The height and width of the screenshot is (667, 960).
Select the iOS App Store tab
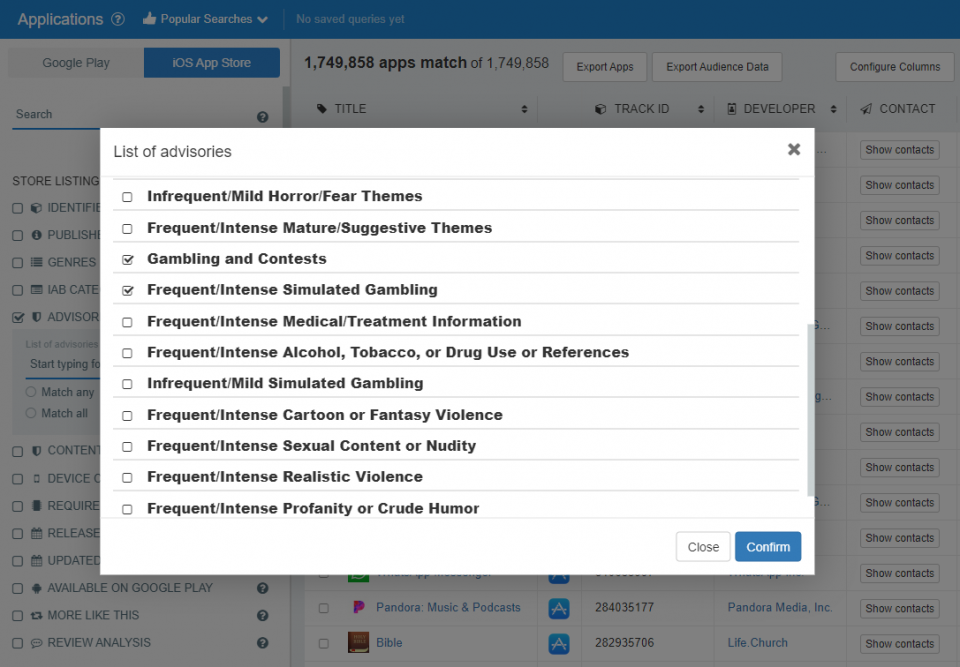212,62
